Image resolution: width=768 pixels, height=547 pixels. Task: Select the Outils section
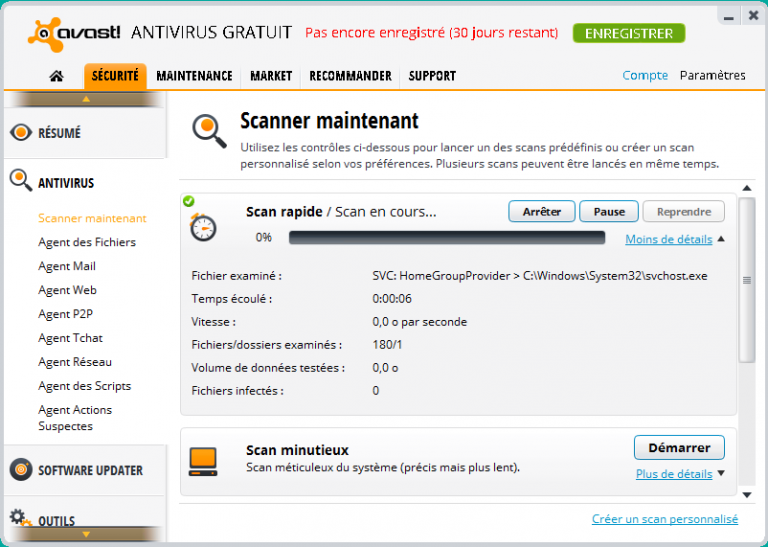tap(57, 521)
